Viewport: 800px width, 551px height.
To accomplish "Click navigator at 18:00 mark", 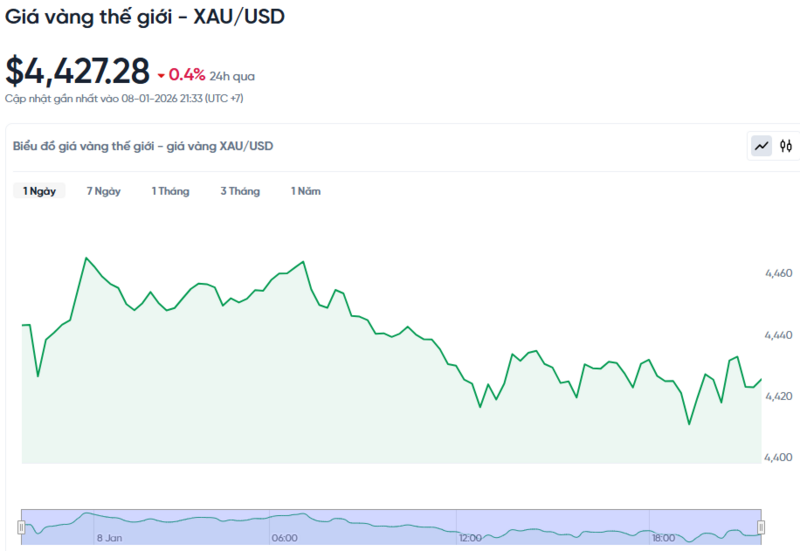I will click(663, 536).
